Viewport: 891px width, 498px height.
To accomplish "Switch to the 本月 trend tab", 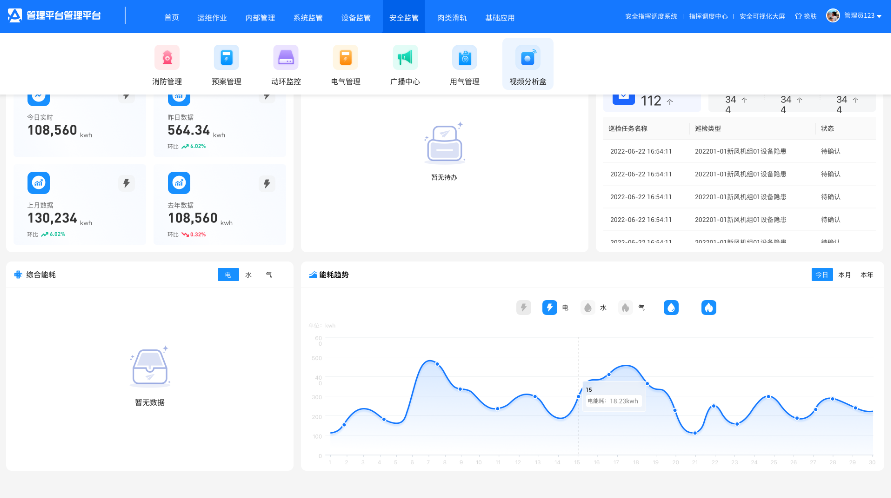I will 844,274.
